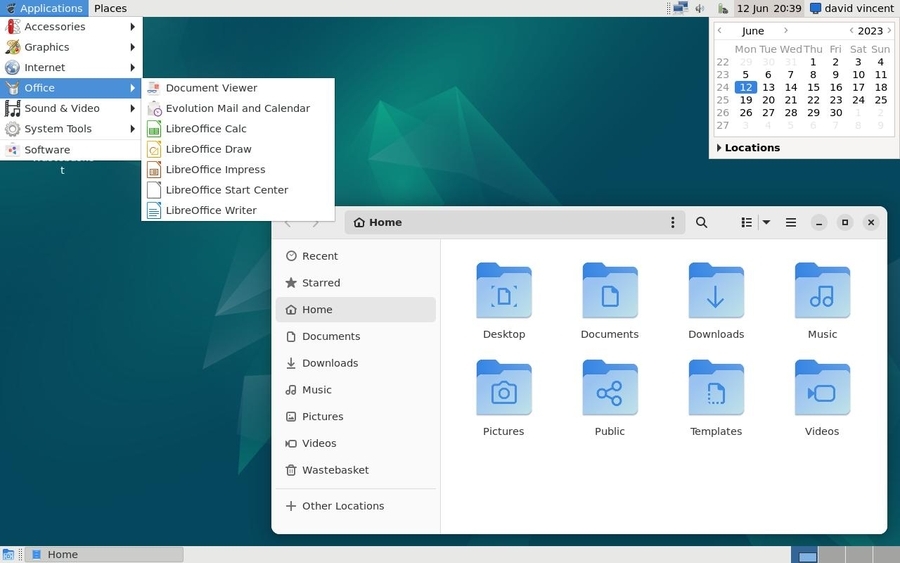Select June 15 in the calendar
This screenshot has width=900, height=563.
pos(813,87)
